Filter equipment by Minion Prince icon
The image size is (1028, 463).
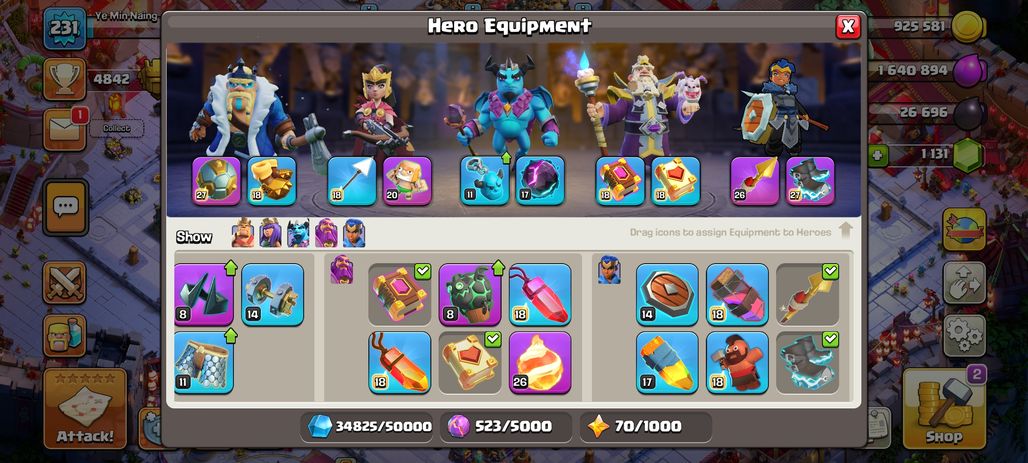(298, 233)
